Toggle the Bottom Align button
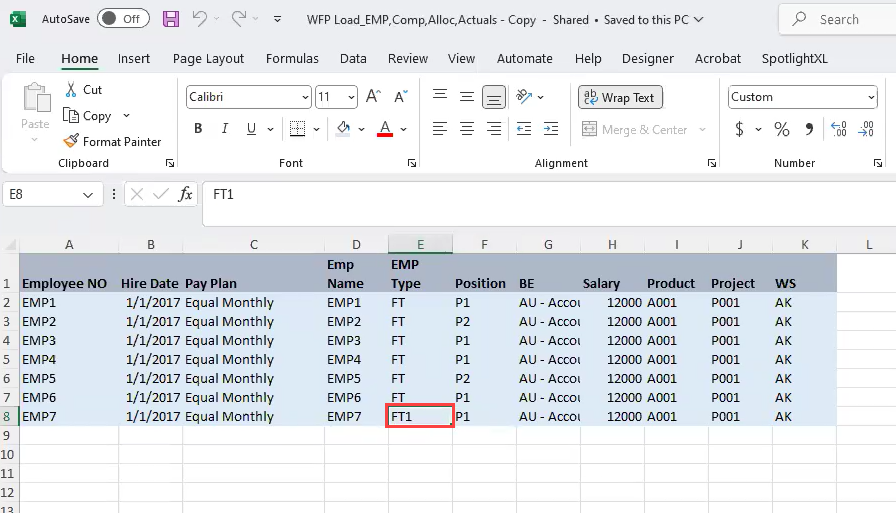The height and width of the screenshot is (513, 896). [494, 97]
